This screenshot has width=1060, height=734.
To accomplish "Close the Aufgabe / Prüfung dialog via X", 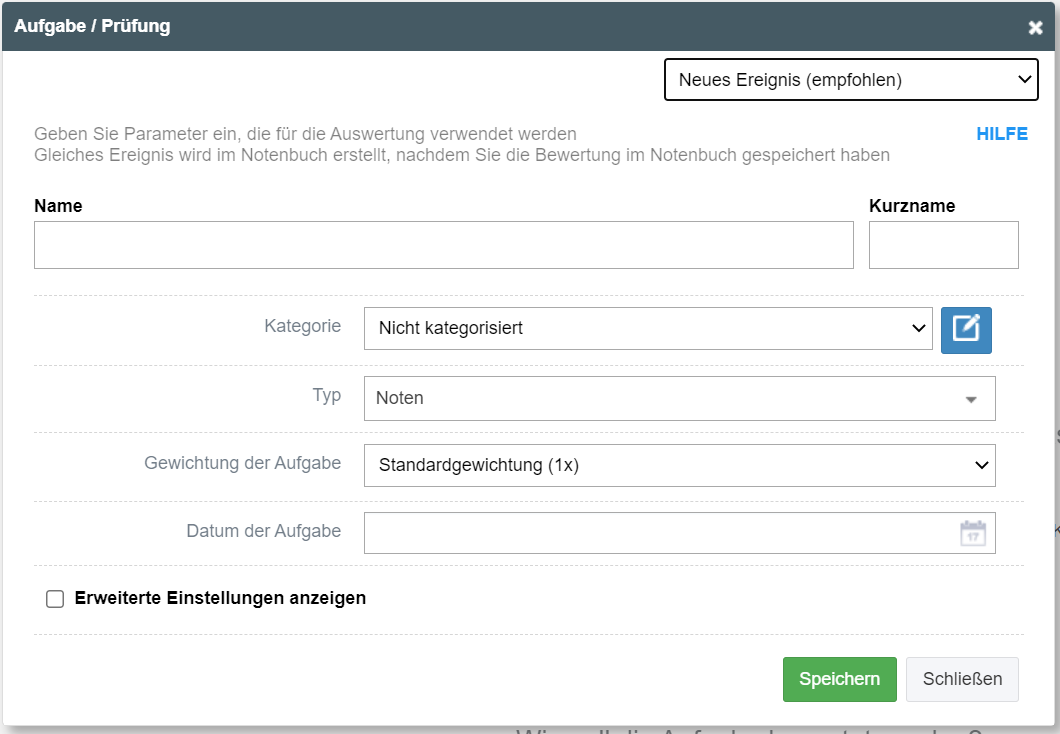I will 1035,27.
